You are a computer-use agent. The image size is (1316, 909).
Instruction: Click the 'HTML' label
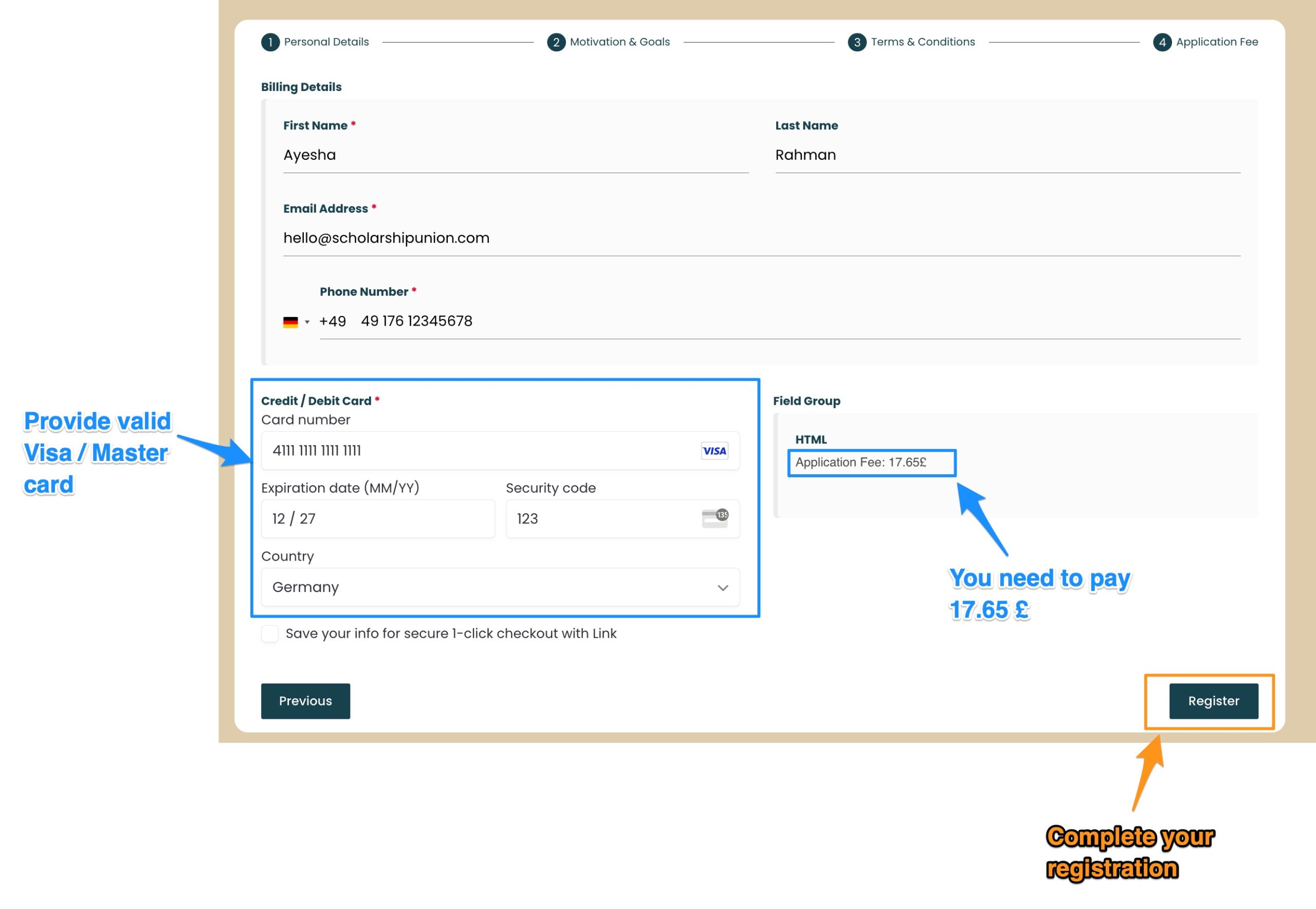click(x=811, y=440)
